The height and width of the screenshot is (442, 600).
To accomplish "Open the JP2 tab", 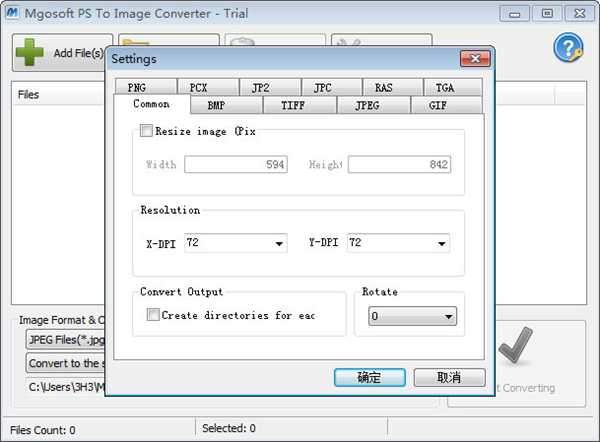I will click(x=270, y=87).
